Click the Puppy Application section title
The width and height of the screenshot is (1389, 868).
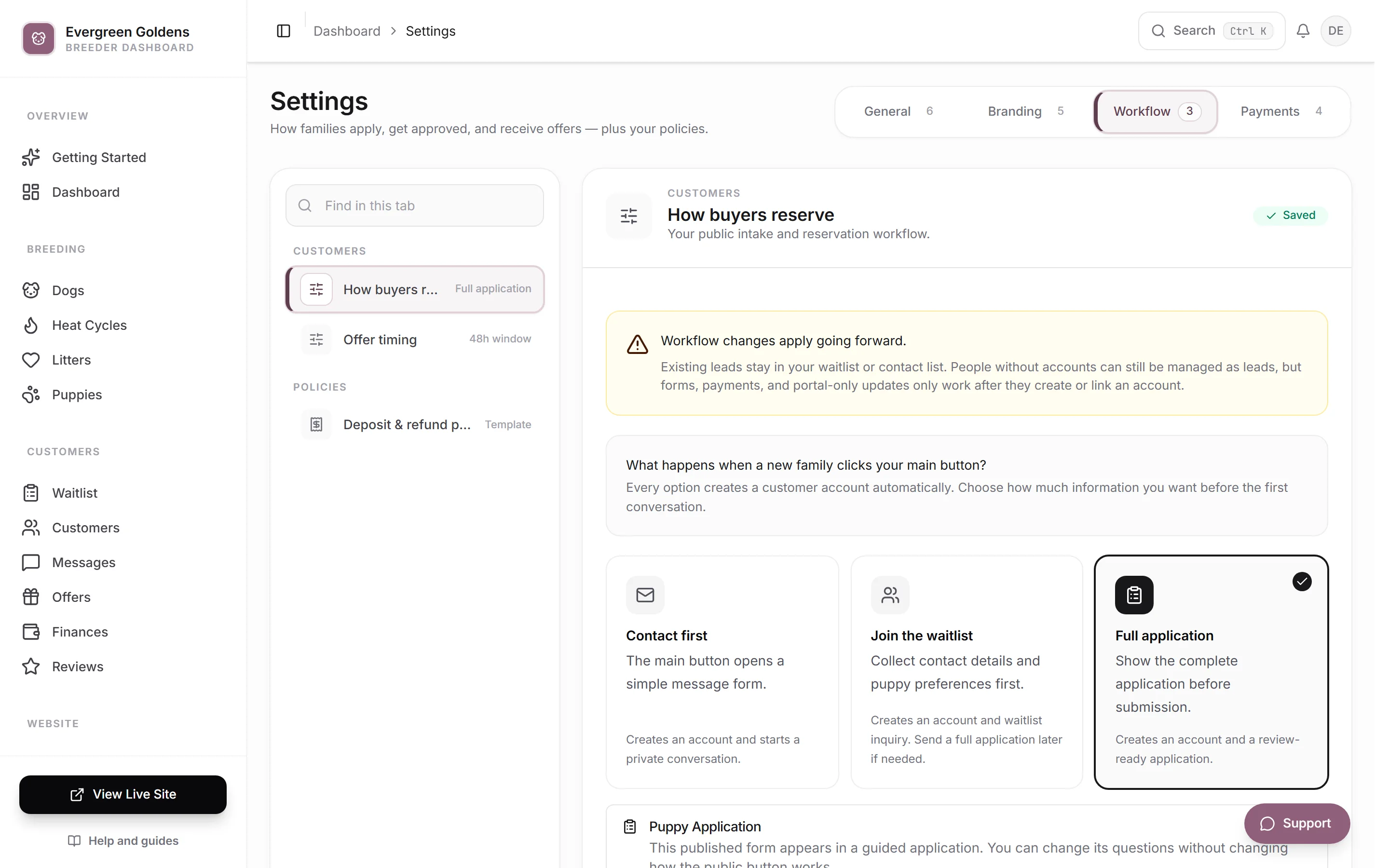705,827
